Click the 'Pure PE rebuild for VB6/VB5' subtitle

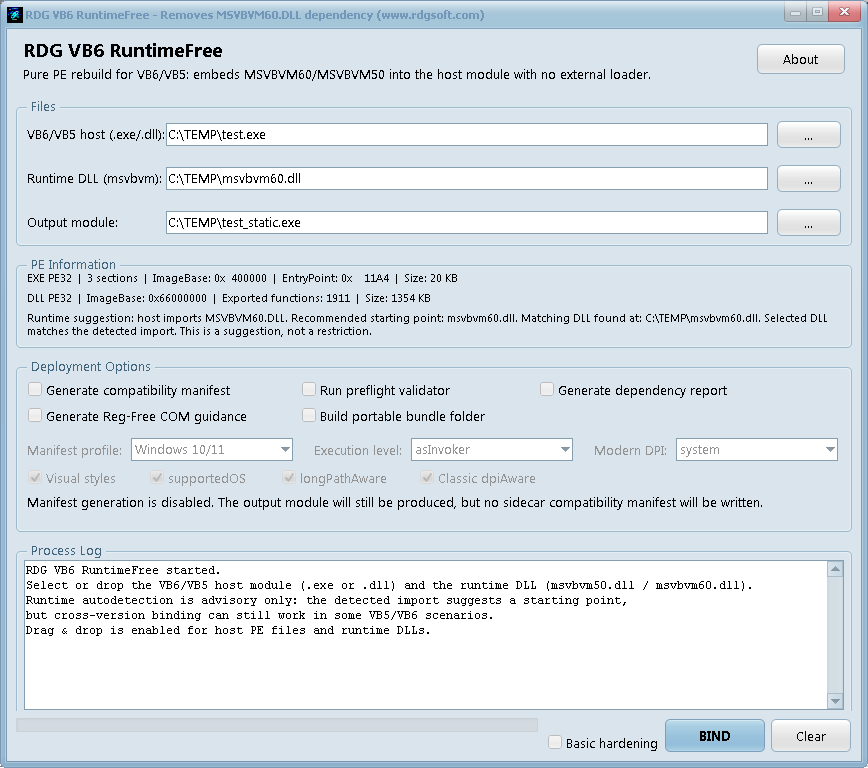[x=337, y=75]
